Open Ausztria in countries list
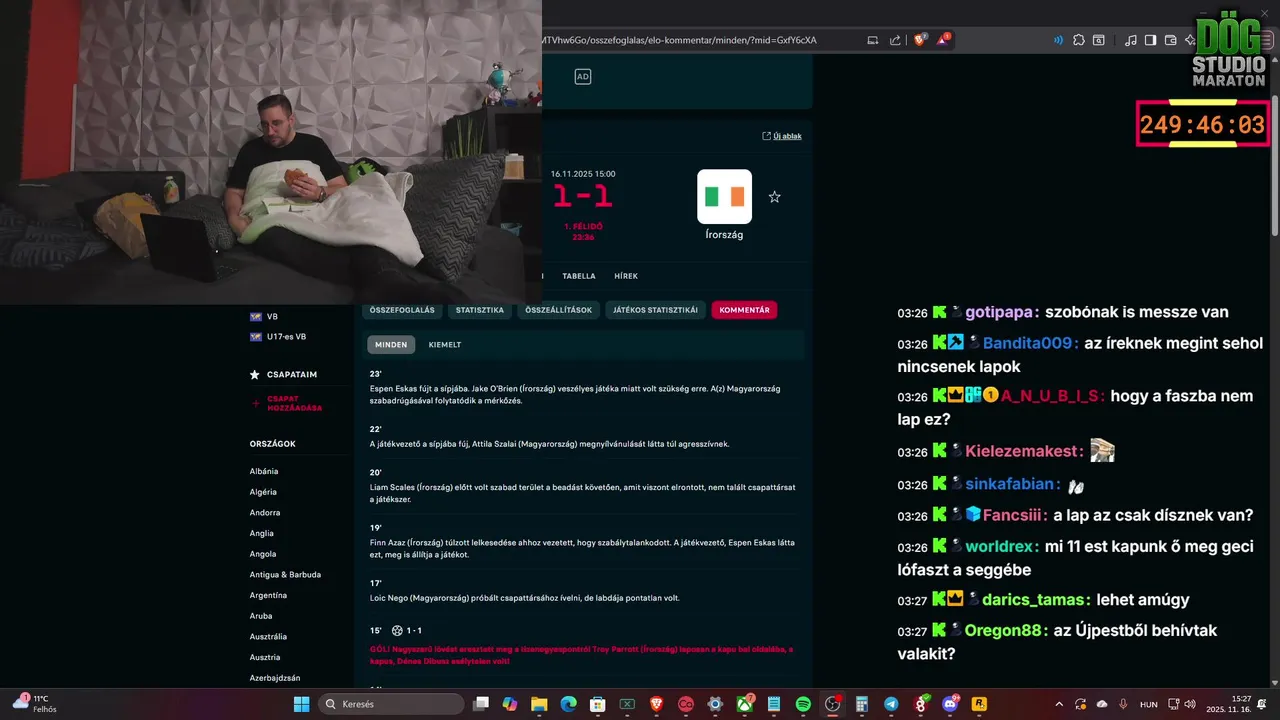The height and width of the screenshot is (720, 1280). [x=265, y=657]
